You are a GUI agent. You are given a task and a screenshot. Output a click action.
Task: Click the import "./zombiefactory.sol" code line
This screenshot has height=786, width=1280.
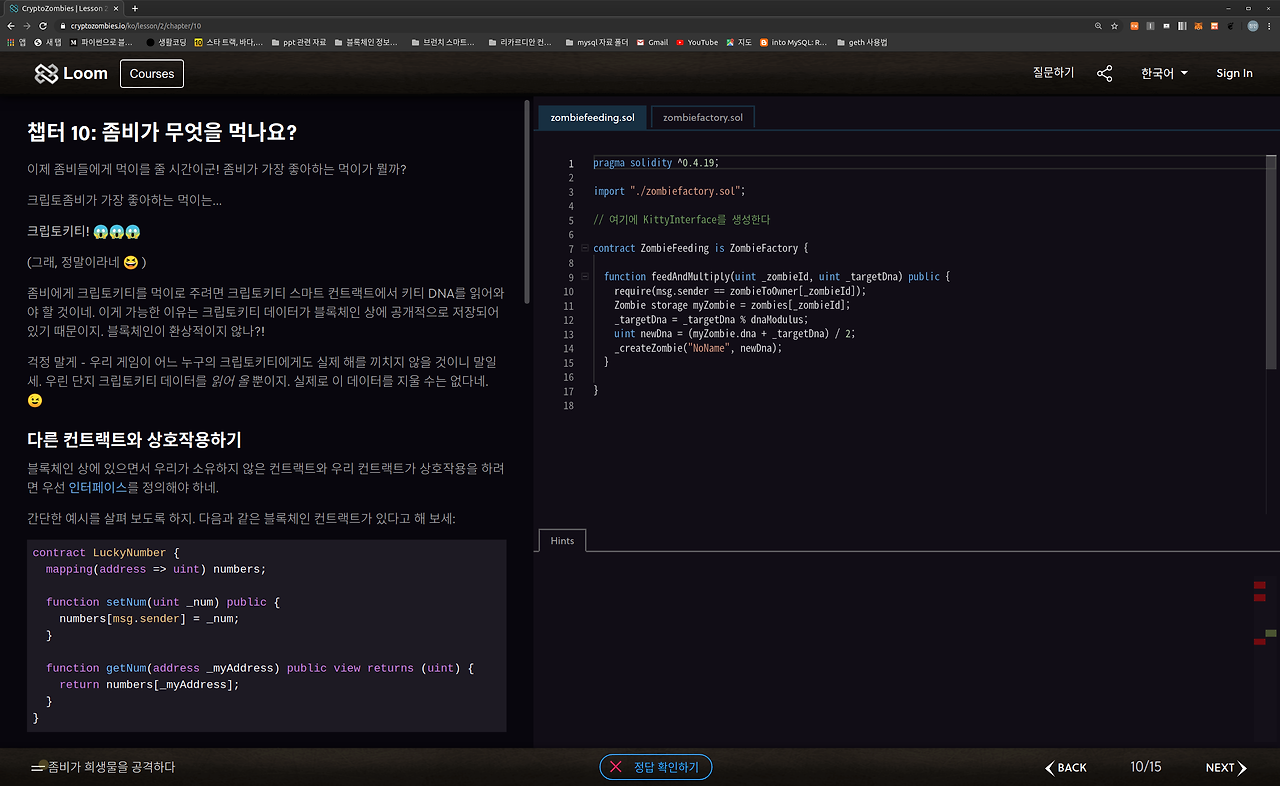tap(669, 191)
